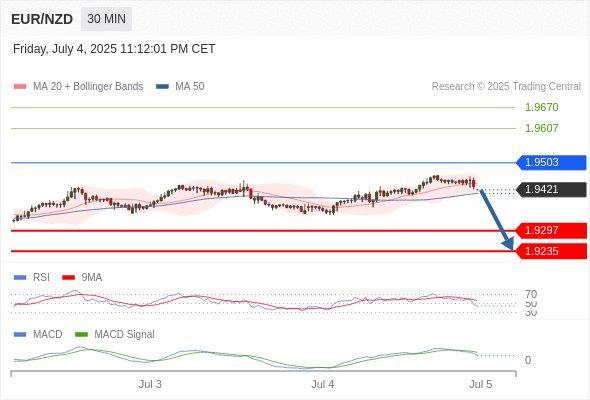Click the MA 20 + Bollinger Bands swatch

tap(20, 87)
